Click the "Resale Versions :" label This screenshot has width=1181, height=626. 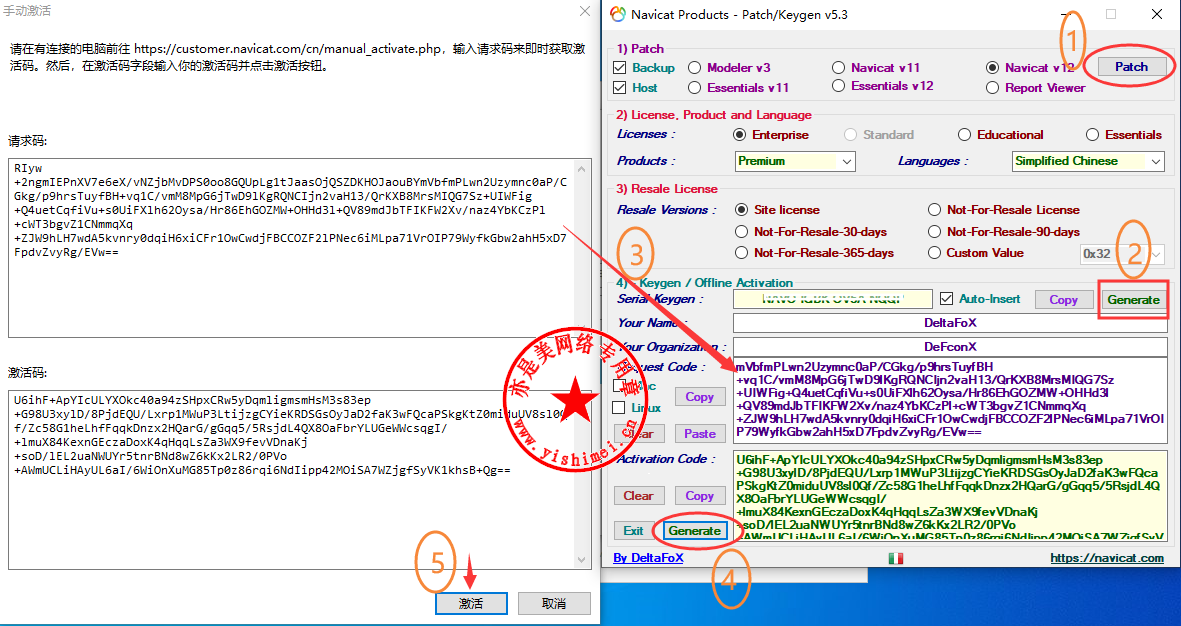(x=667, y=210)
